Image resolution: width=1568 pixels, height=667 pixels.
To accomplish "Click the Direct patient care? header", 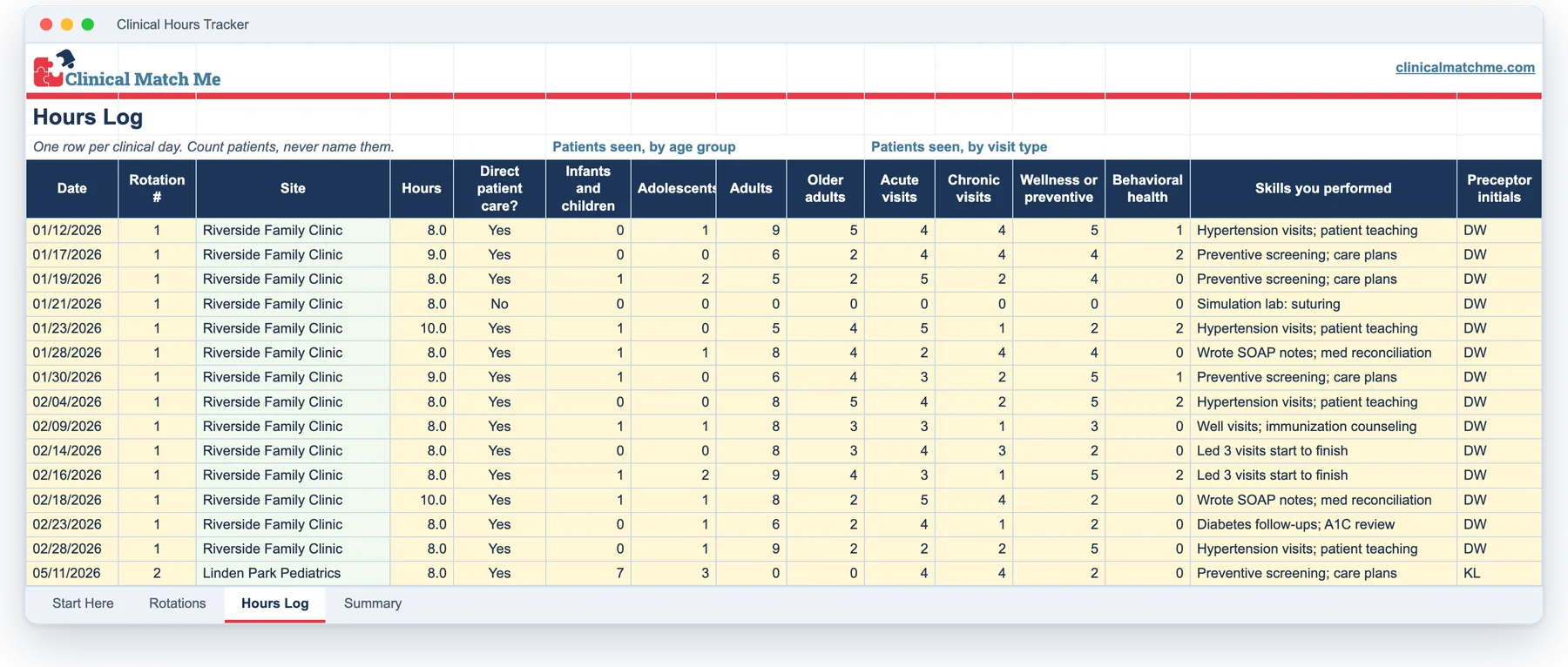I will [x=499, y=188].
